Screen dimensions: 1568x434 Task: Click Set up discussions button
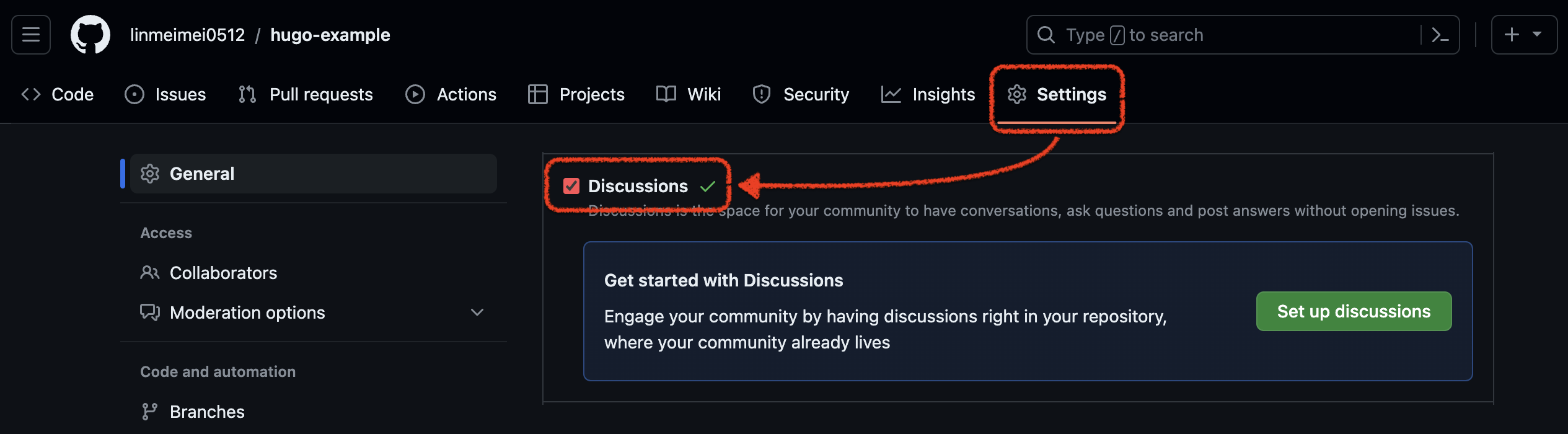1354,311
